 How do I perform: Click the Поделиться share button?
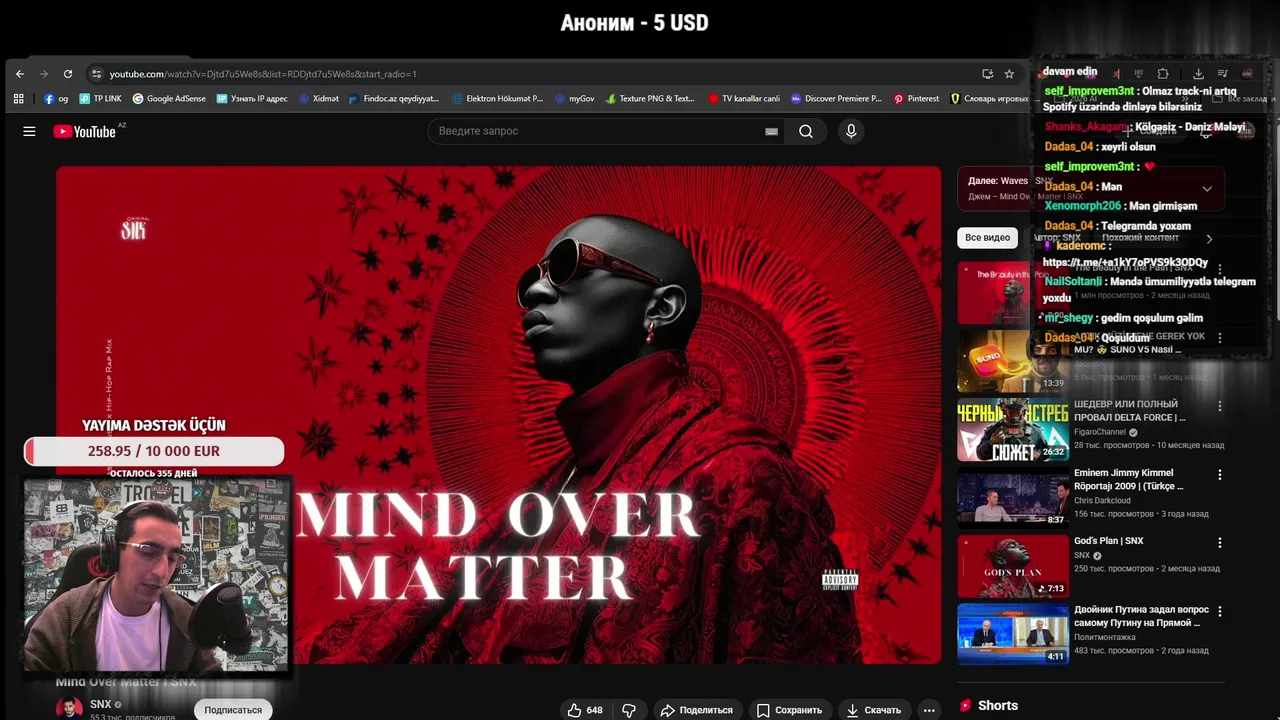697,710
